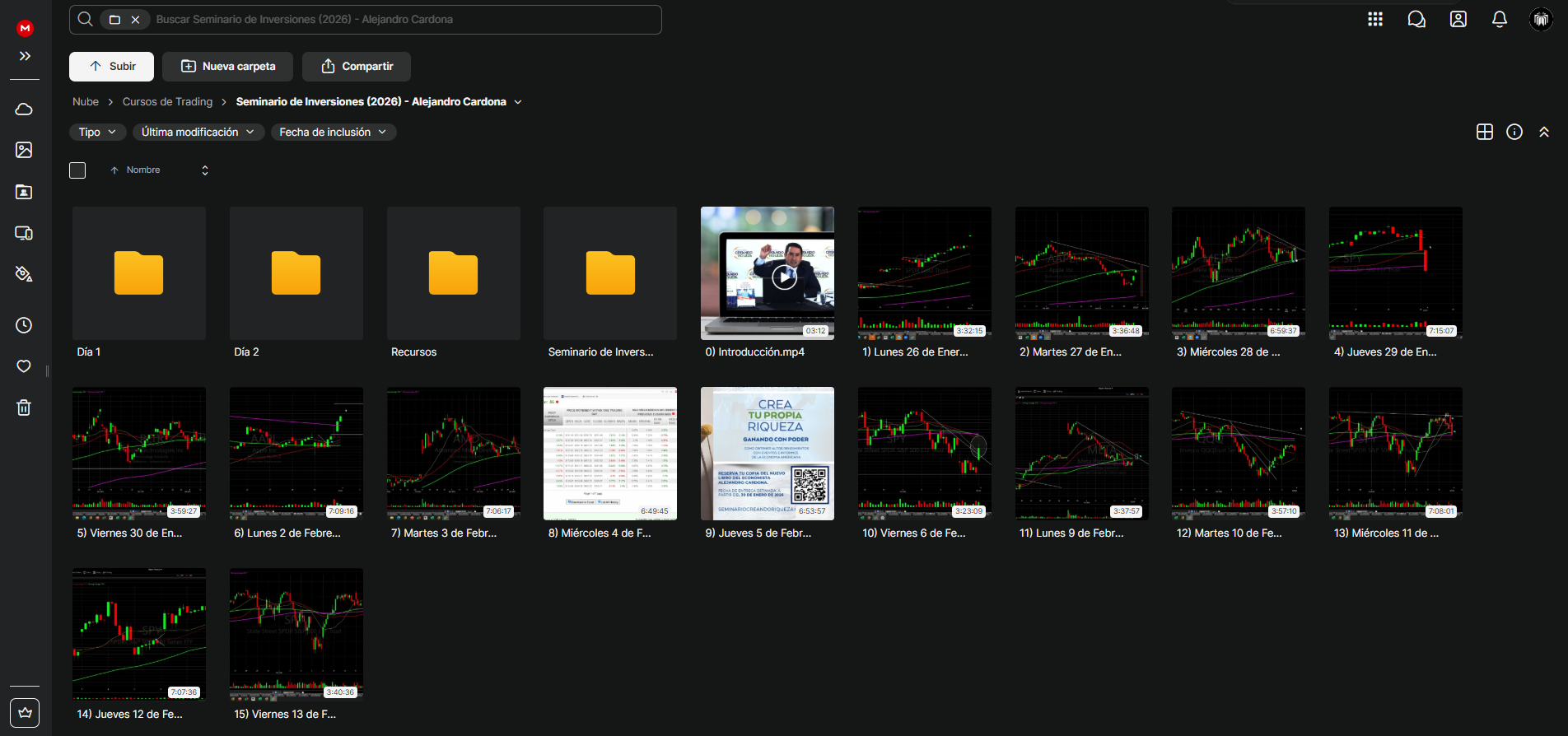Select 15) Viernes 13 de F... video
Viewport: 1568px width, 736px height.
[296, 635]
